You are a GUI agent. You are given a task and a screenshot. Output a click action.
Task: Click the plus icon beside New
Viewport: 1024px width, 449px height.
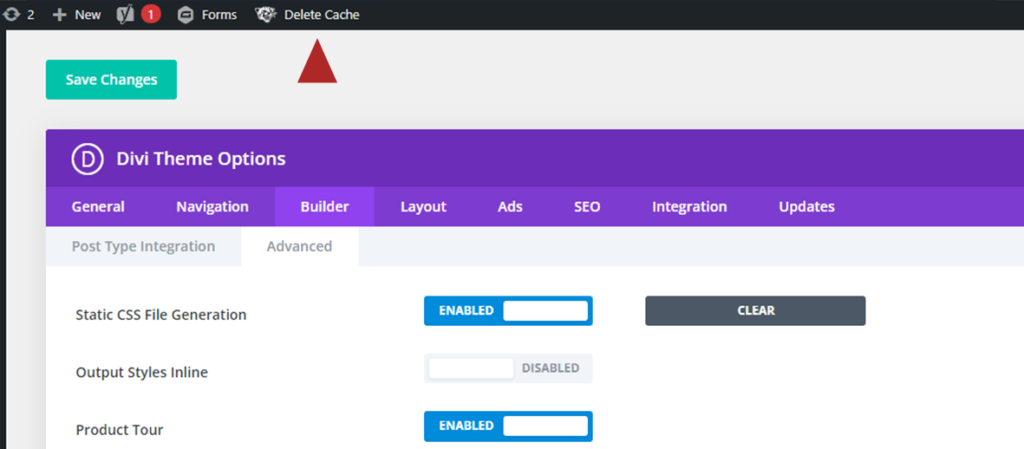pyautogui.click(x=60, y=14)
